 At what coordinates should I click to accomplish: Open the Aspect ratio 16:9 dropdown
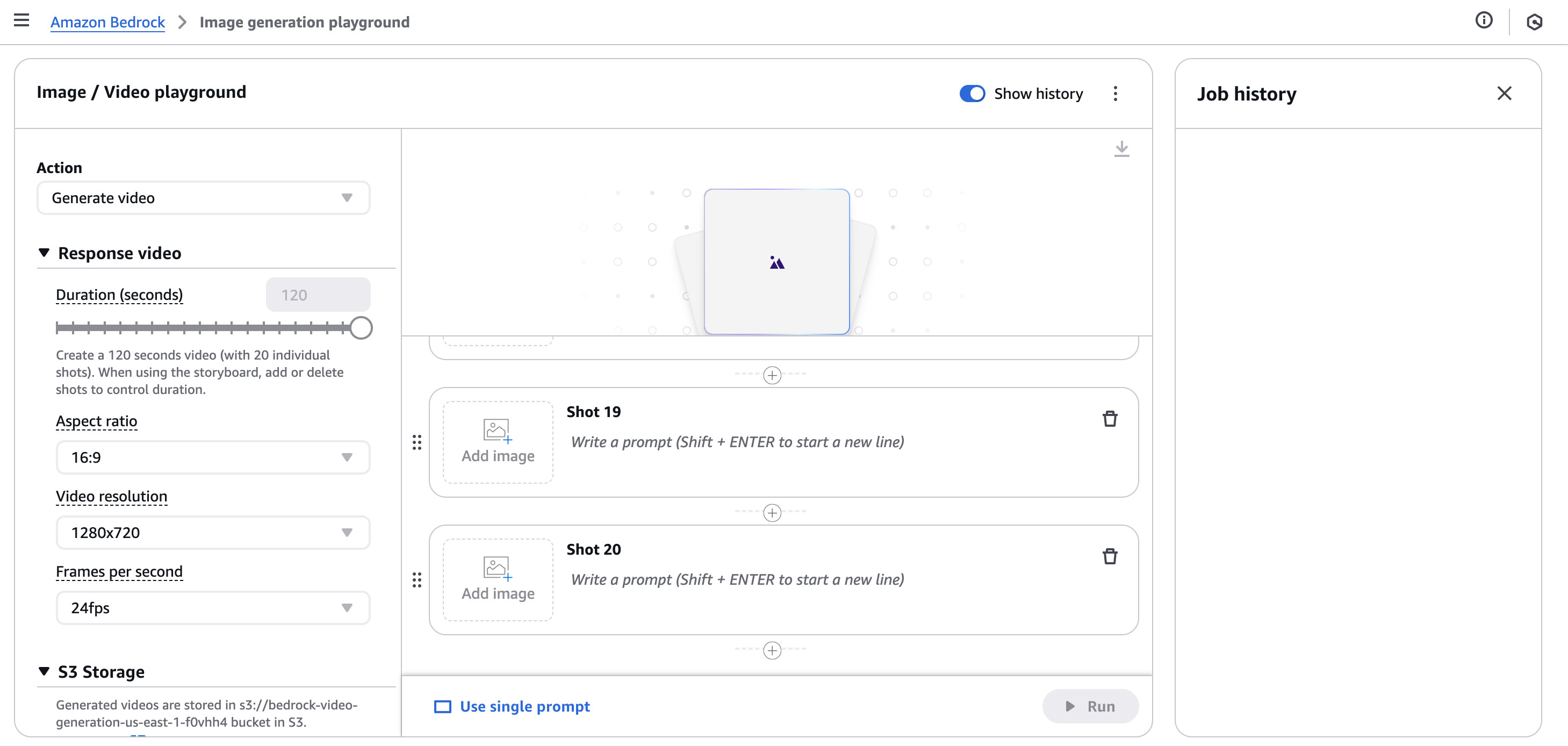pos(212,457)
